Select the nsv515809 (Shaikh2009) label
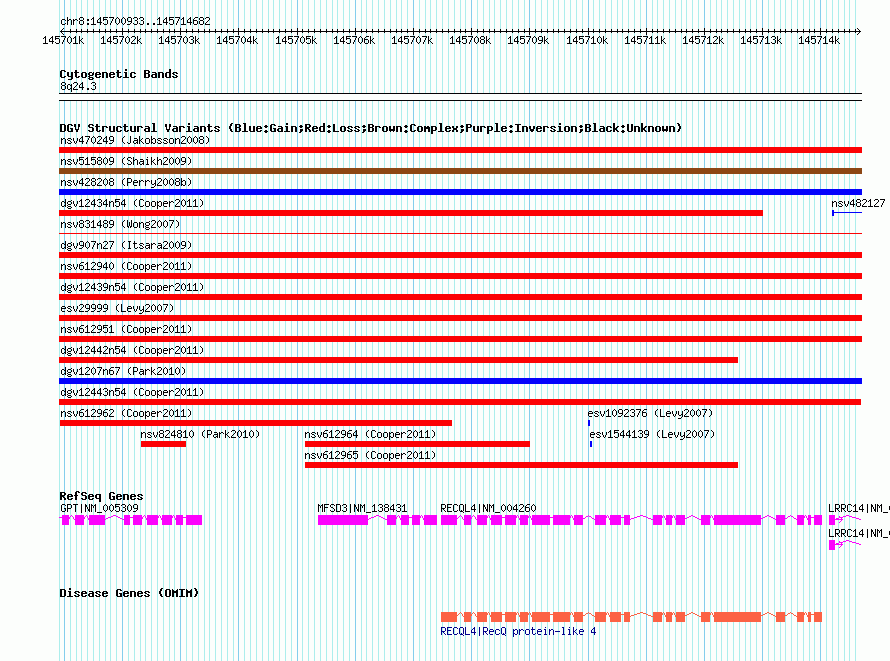890x661 pixels. click(x=126, y=161)
